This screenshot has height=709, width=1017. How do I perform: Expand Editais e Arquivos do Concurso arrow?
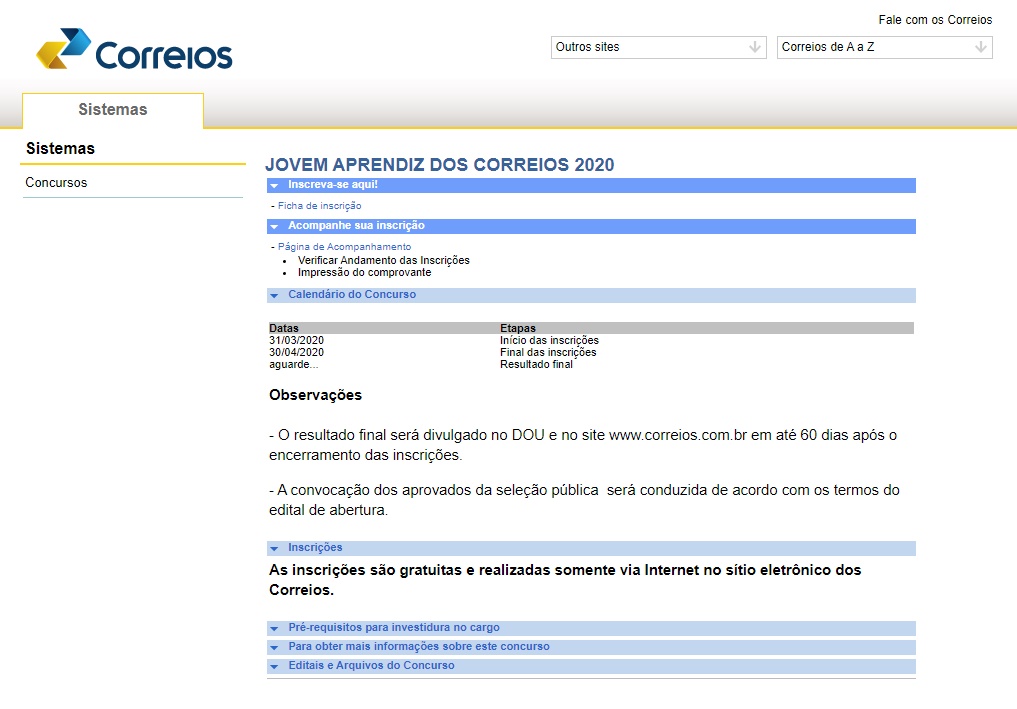274,666
